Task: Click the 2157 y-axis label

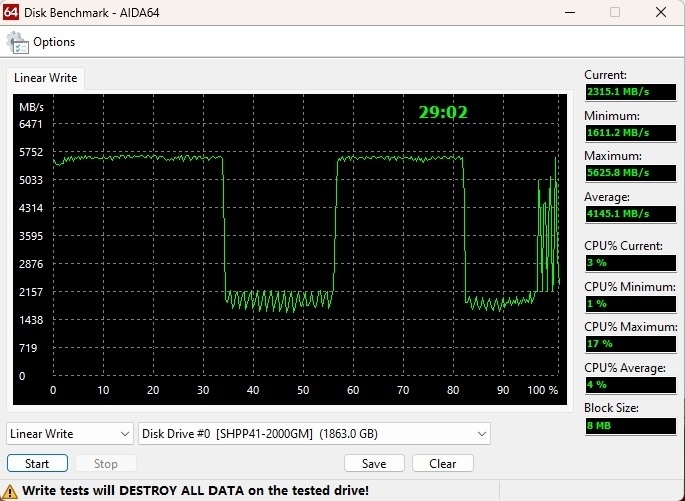Action: pyautogui.click(x=31, y=292)
